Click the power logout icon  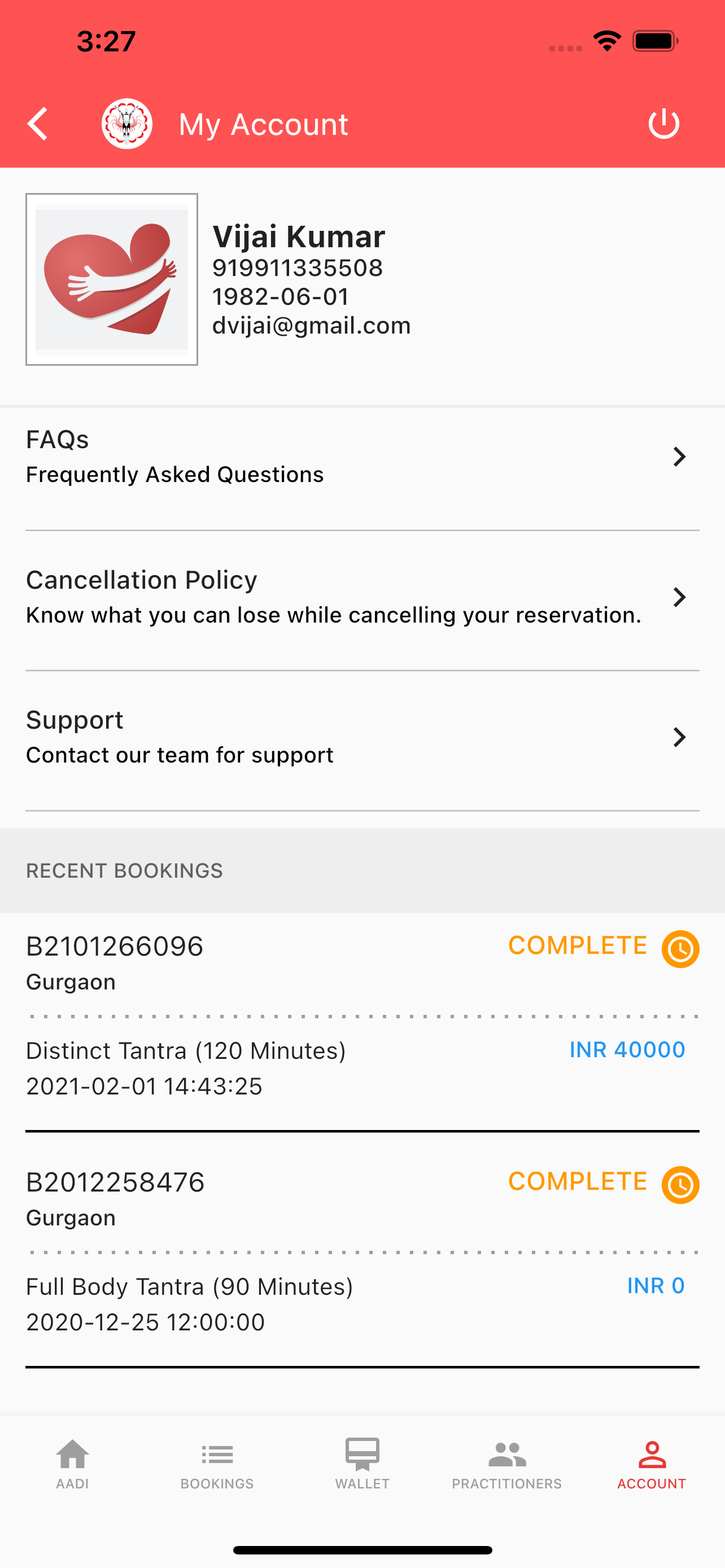[663, 124]
